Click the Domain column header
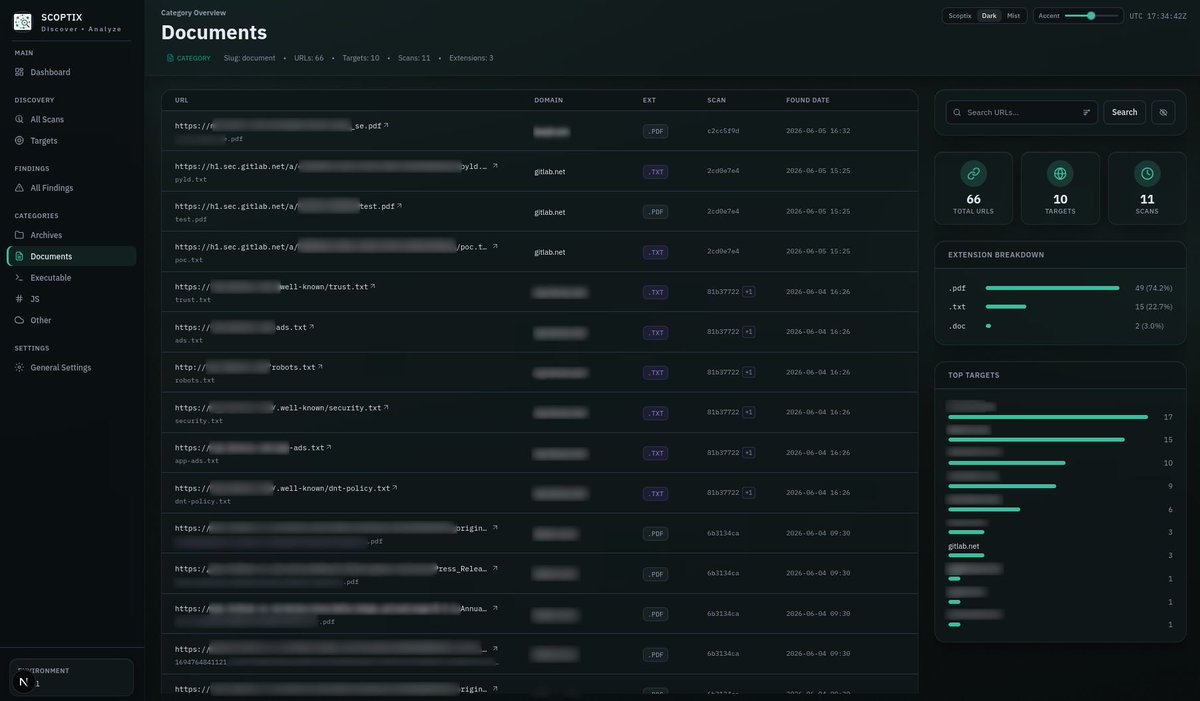The width and height of the screenshot is (1200, 701). tap(548, 100)
